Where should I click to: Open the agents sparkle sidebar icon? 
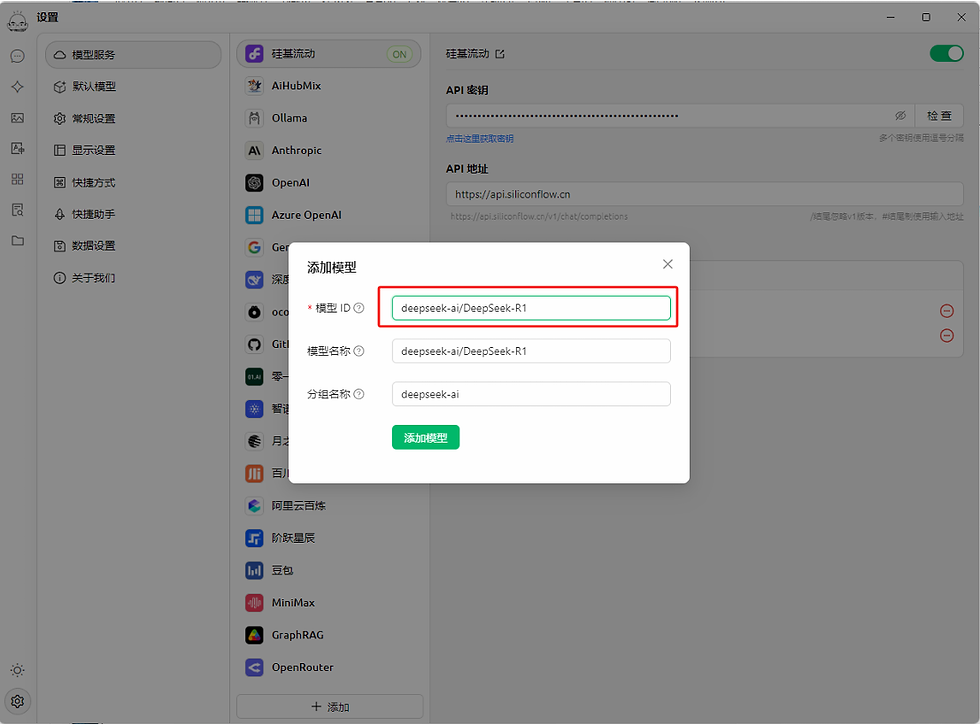18,87
